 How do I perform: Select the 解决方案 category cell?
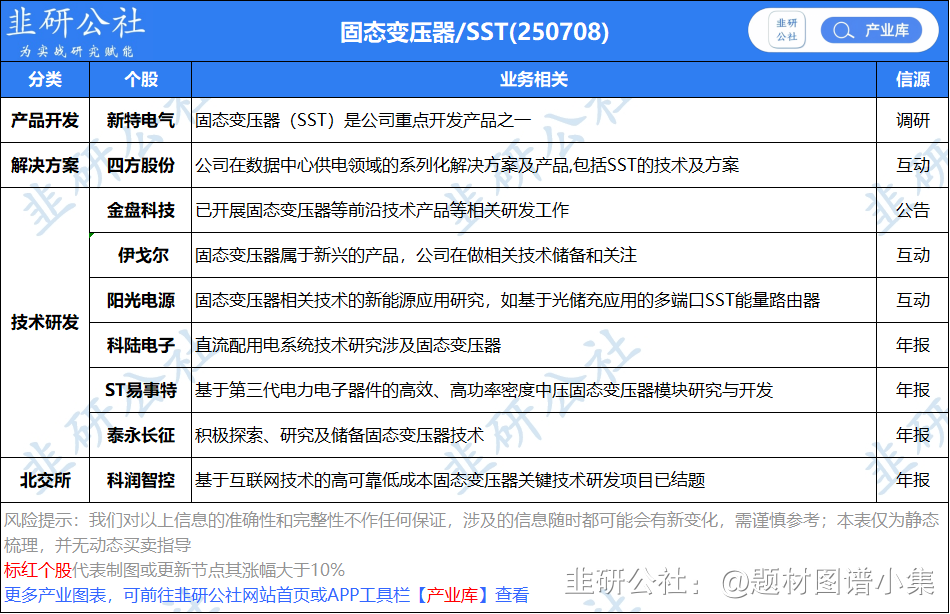click(x=45, y=165)
